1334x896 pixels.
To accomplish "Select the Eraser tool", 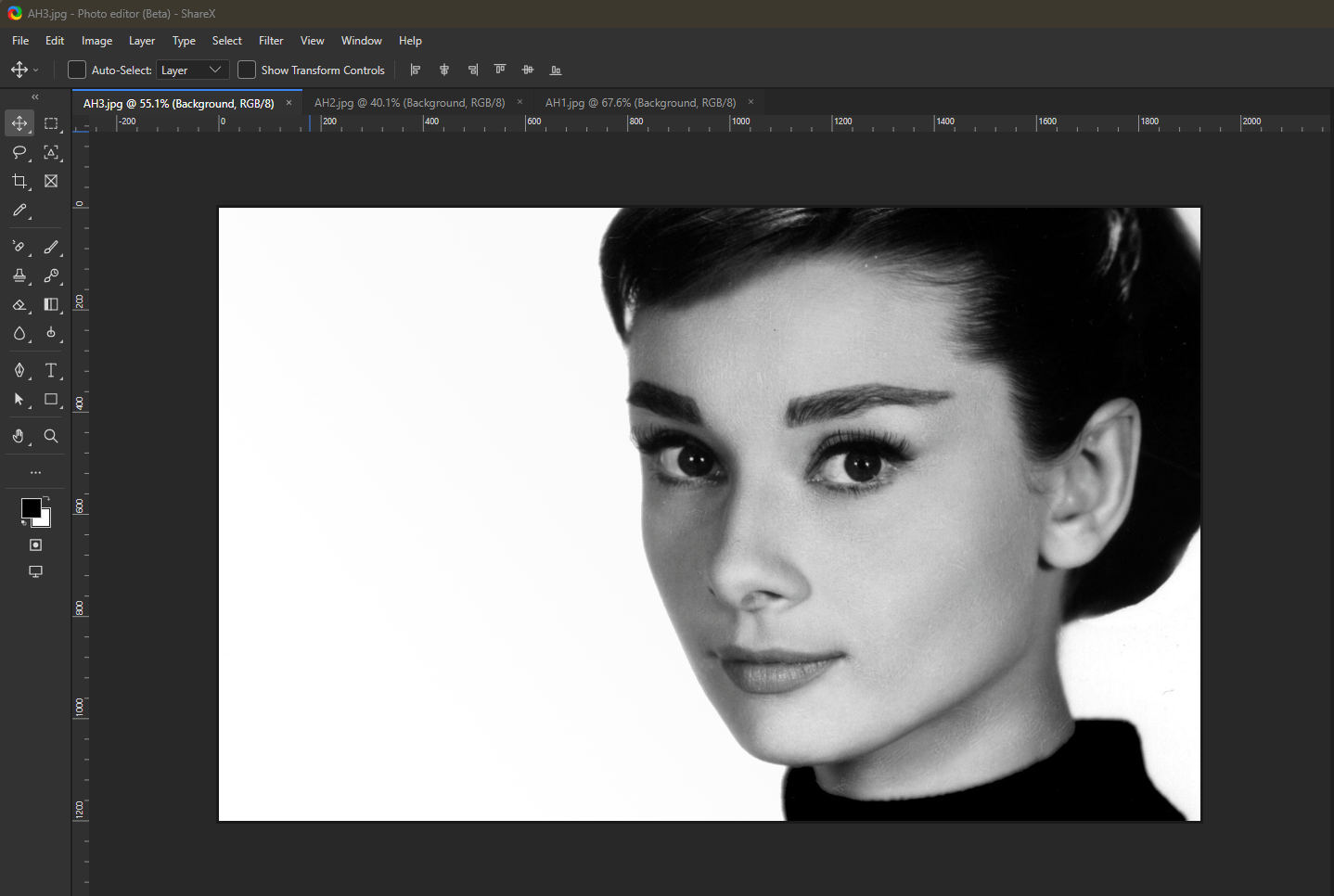I will coord(19,304).
